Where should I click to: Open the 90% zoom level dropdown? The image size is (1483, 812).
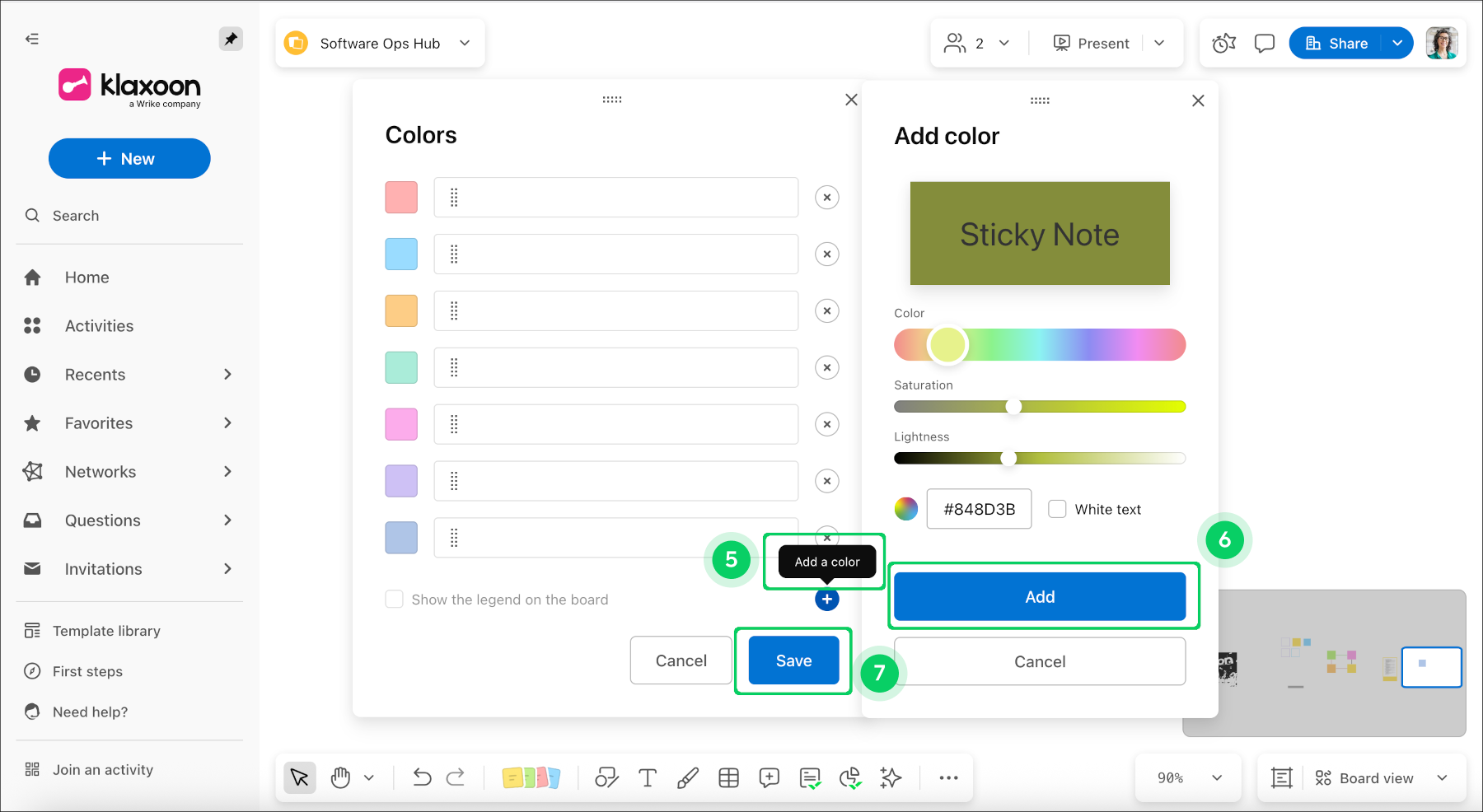(1188, 777)
